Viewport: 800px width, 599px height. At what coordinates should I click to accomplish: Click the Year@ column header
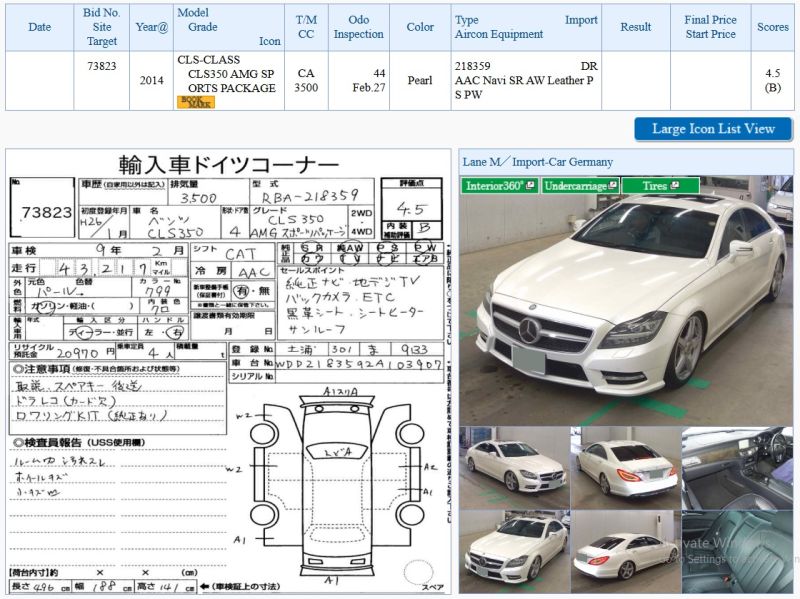(152, 27)
